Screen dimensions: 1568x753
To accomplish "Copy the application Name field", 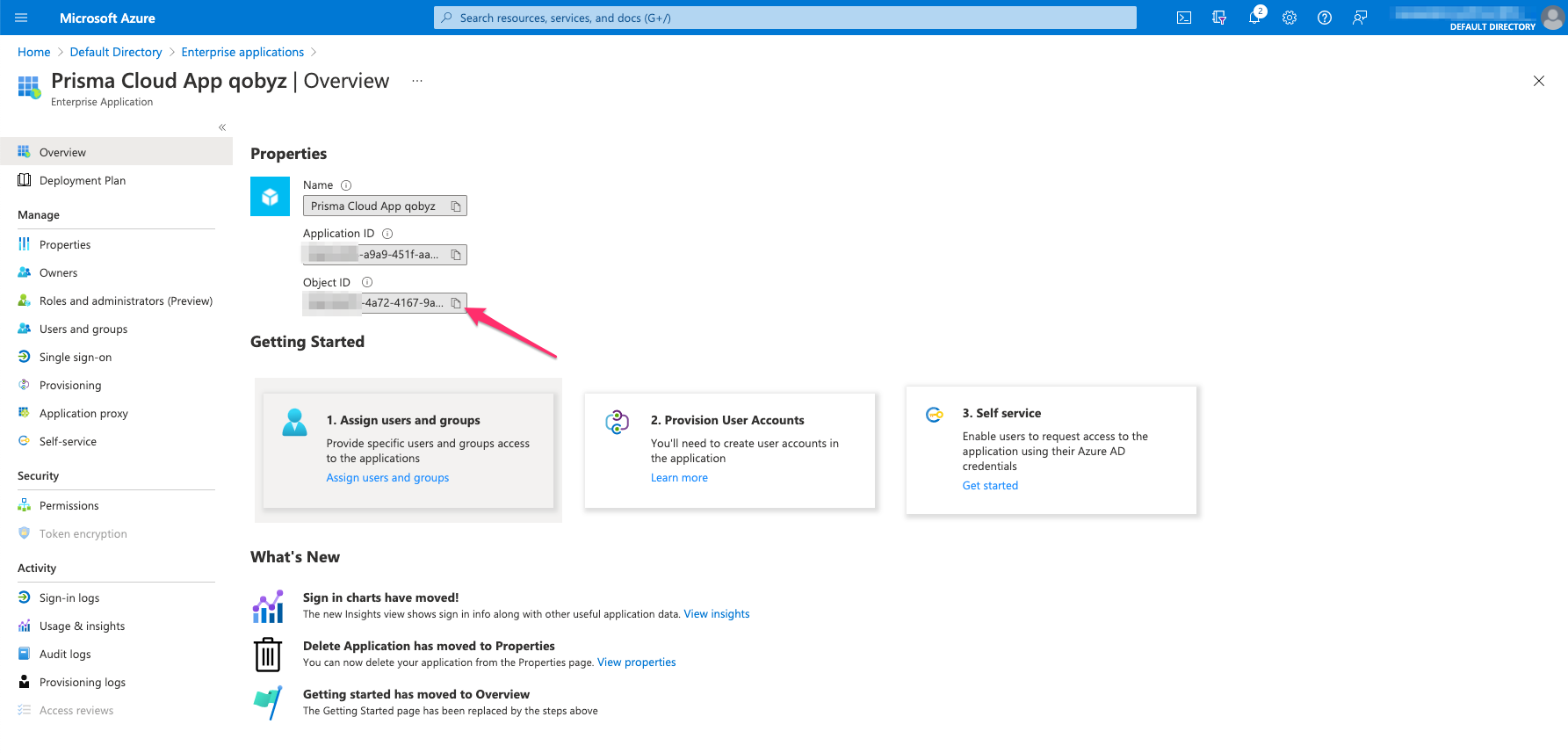I will click(456, 206).
